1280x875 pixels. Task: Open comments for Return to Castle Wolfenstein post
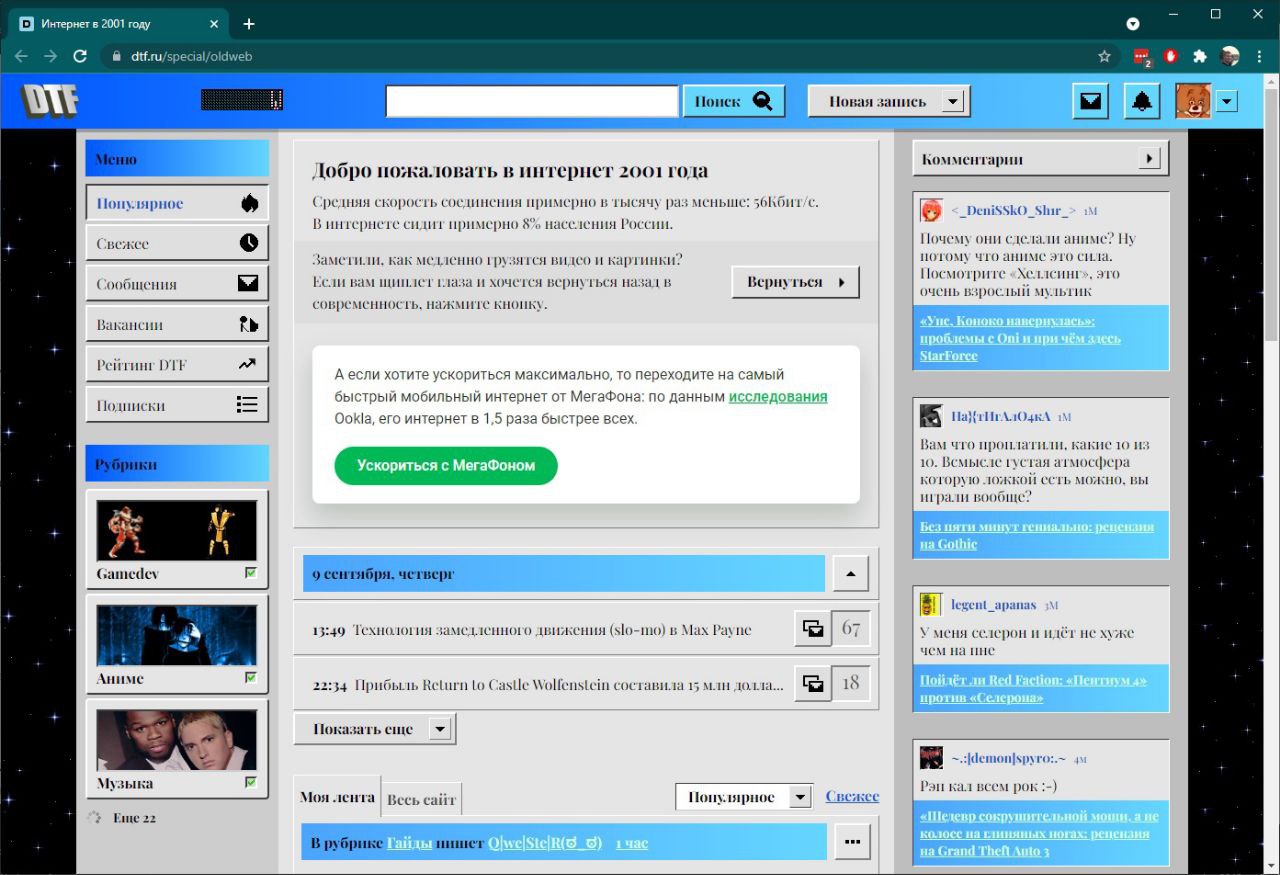(813, 684)
